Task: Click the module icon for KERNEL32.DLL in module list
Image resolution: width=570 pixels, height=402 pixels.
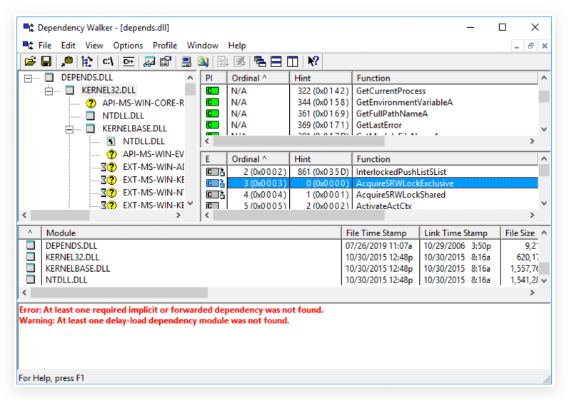Action: (31, 257)
